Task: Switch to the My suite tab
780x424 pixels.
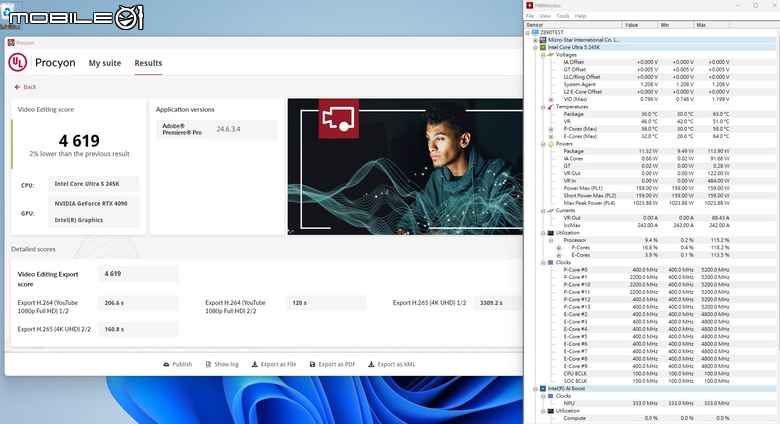Action: [105, 63]
